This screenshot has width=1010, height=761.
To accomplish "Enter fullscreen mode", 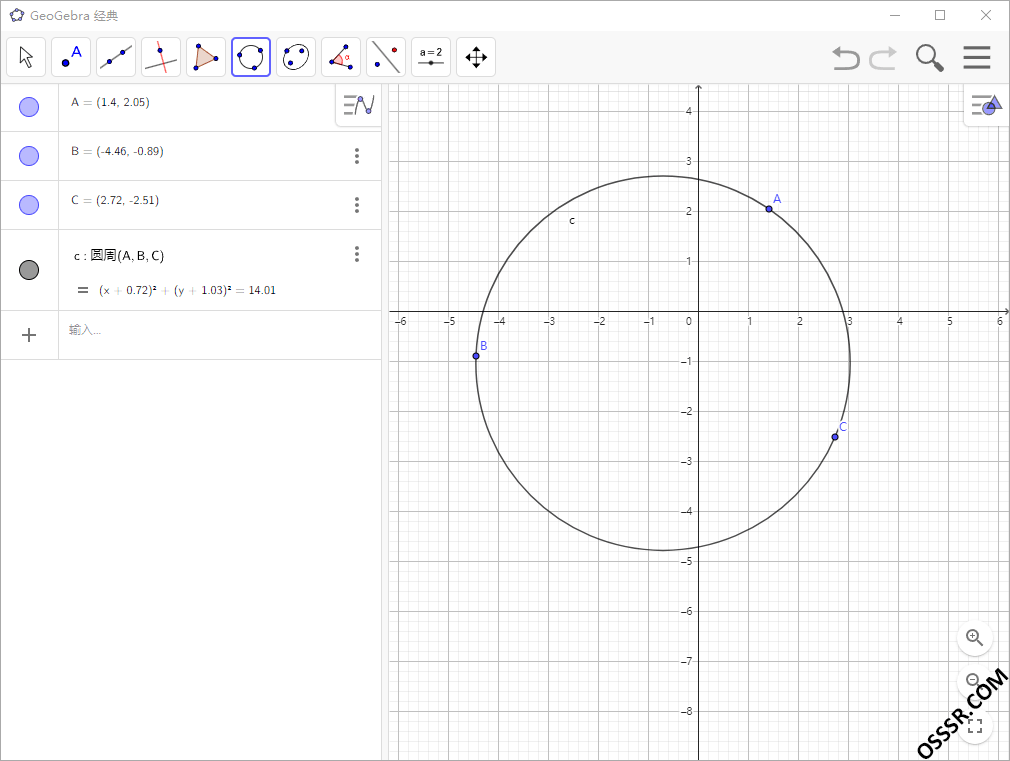I will pos(975,726).
